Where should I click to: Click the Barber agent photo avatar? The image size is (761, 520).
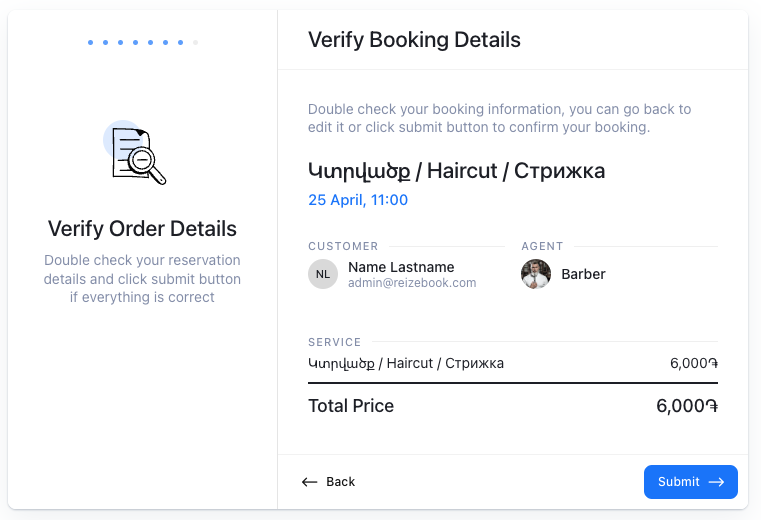tap(536, 274)
